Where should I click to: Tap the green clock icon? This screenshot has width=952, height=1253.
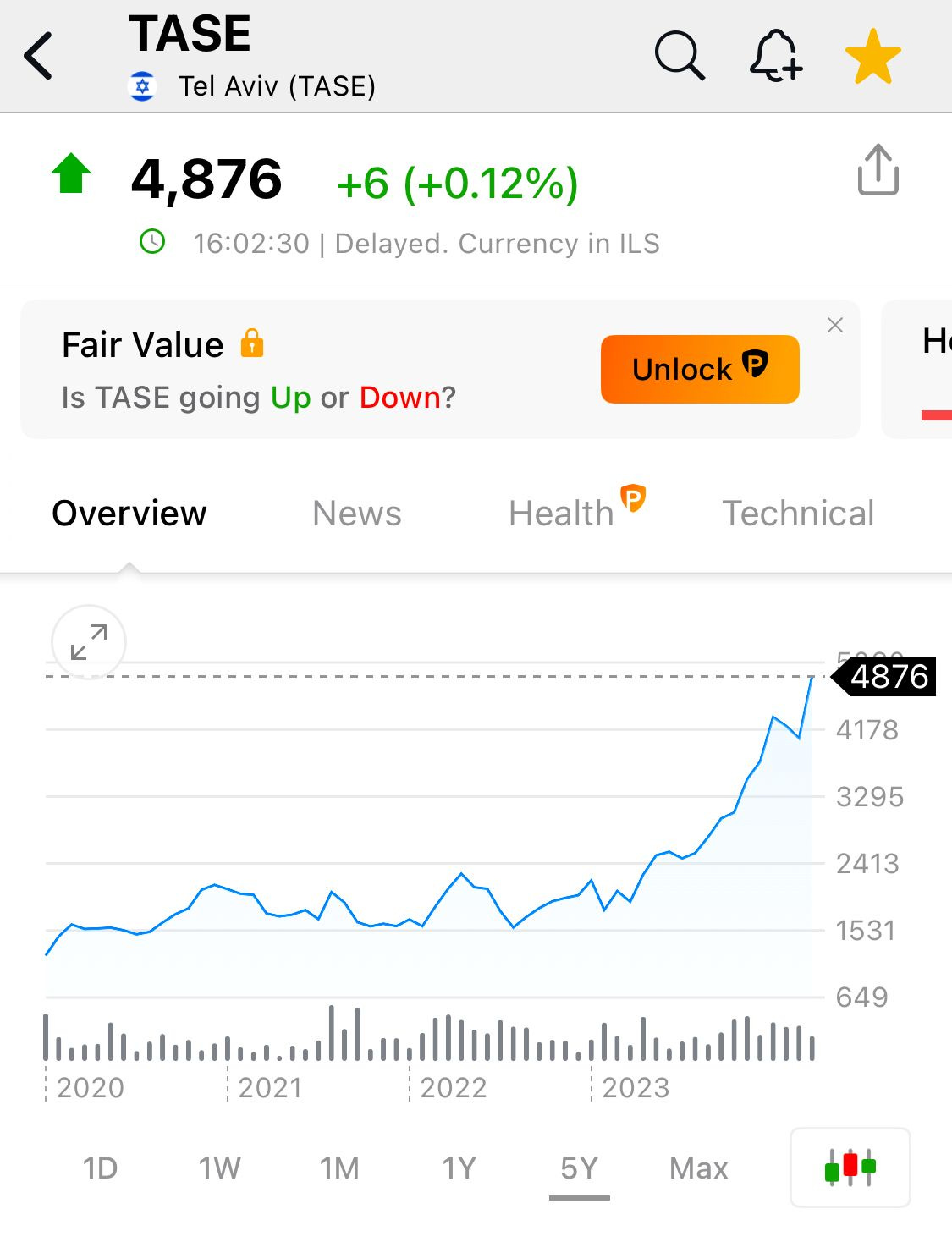point(152,242)
